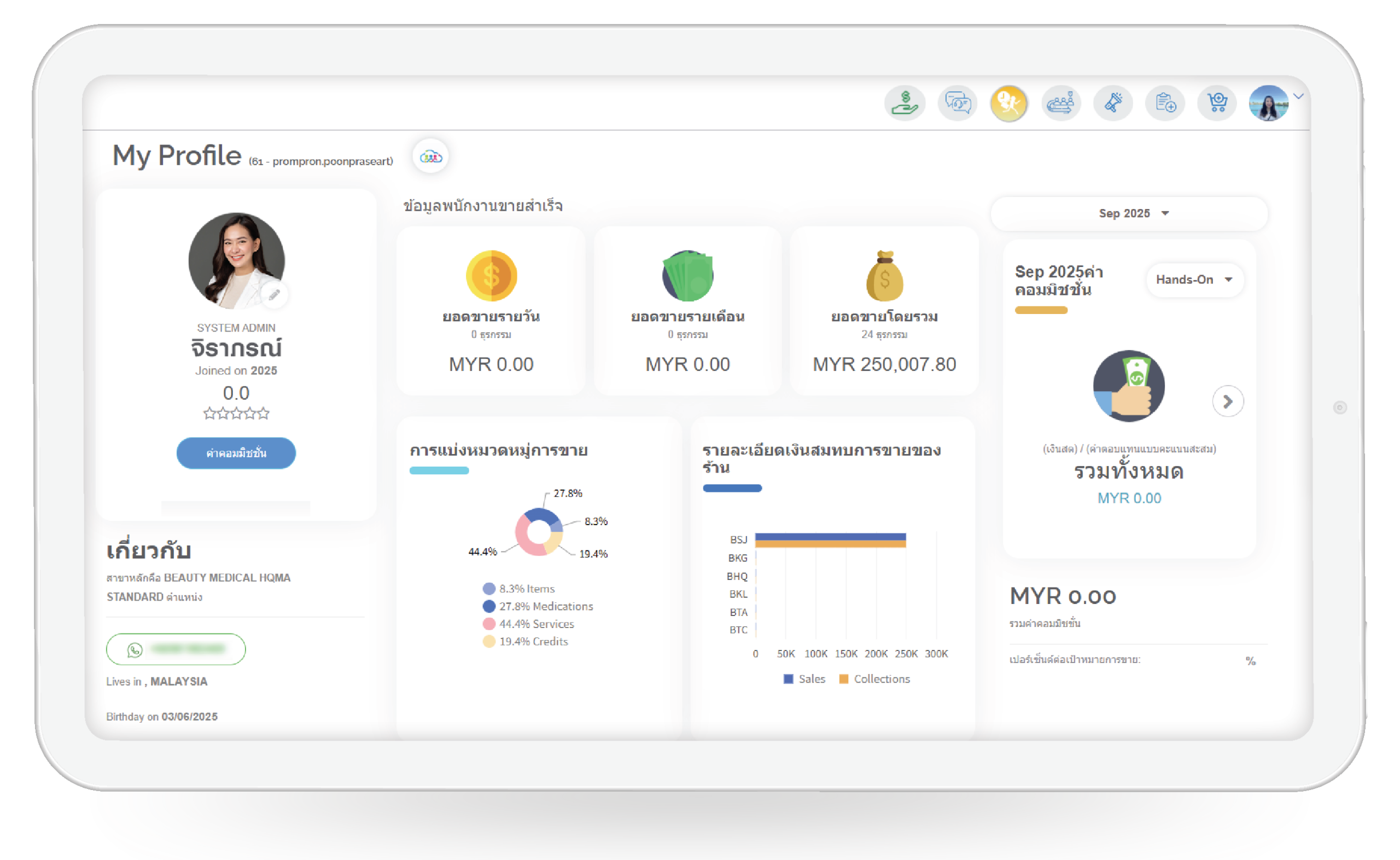Image resolution: width=1400 pixels, height=860 pixels.
Task: Open the customer support chat icon
Action: tap(957, 103)
